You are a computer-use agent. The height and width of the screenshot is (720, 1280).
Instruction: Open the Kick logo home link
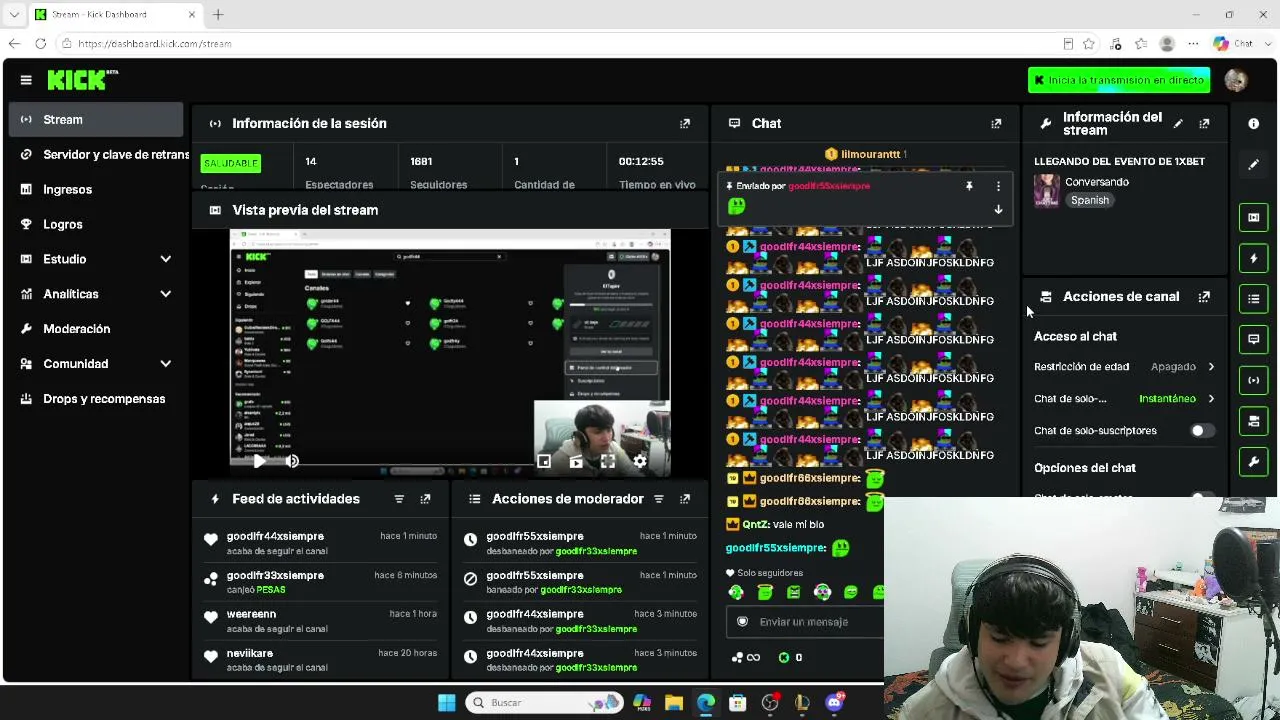[x=83, y=80]
